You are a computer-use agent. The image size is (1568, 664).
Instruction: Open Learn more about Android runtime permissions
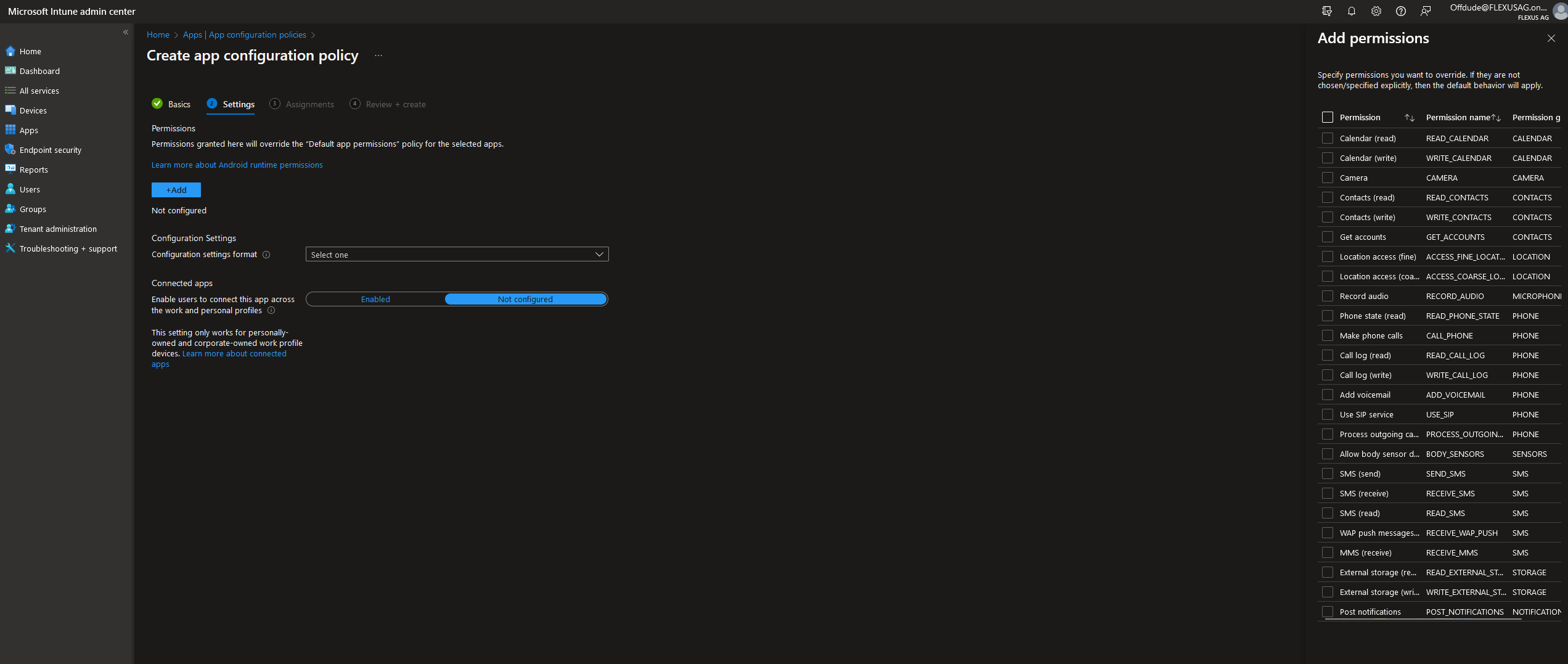pos(237,165)
